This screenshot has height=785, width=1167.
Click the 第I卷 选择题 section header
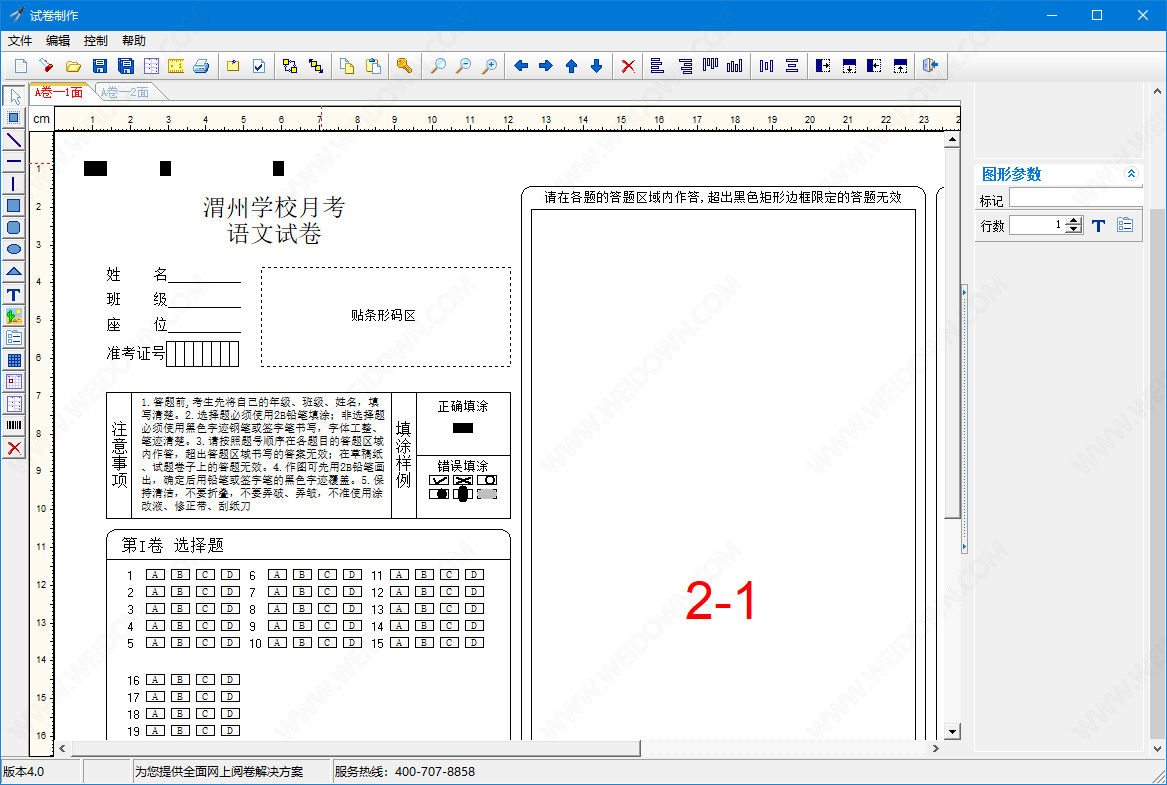pos(173,545)
